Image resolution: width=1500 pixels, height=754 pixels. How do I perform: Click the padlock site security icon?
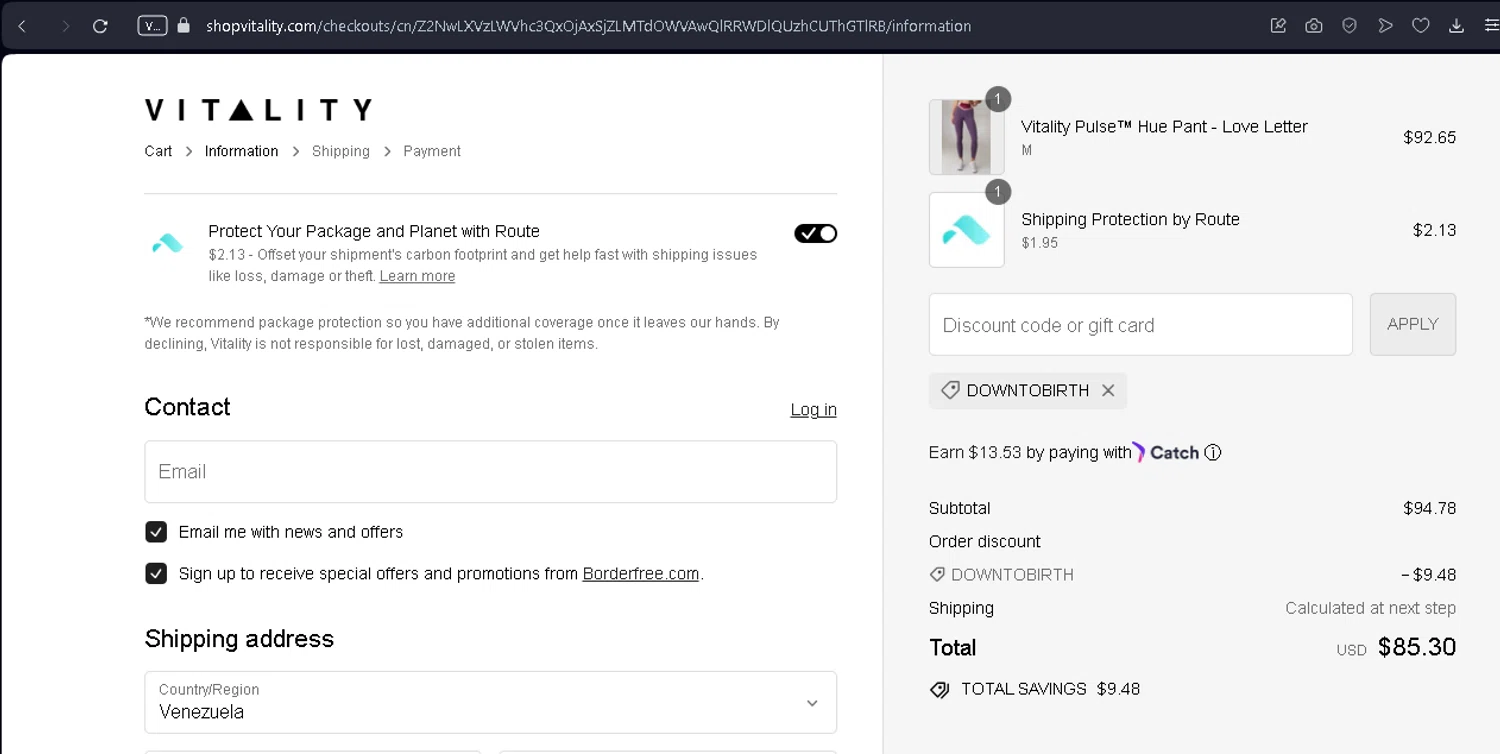click(x=183, y=26)
